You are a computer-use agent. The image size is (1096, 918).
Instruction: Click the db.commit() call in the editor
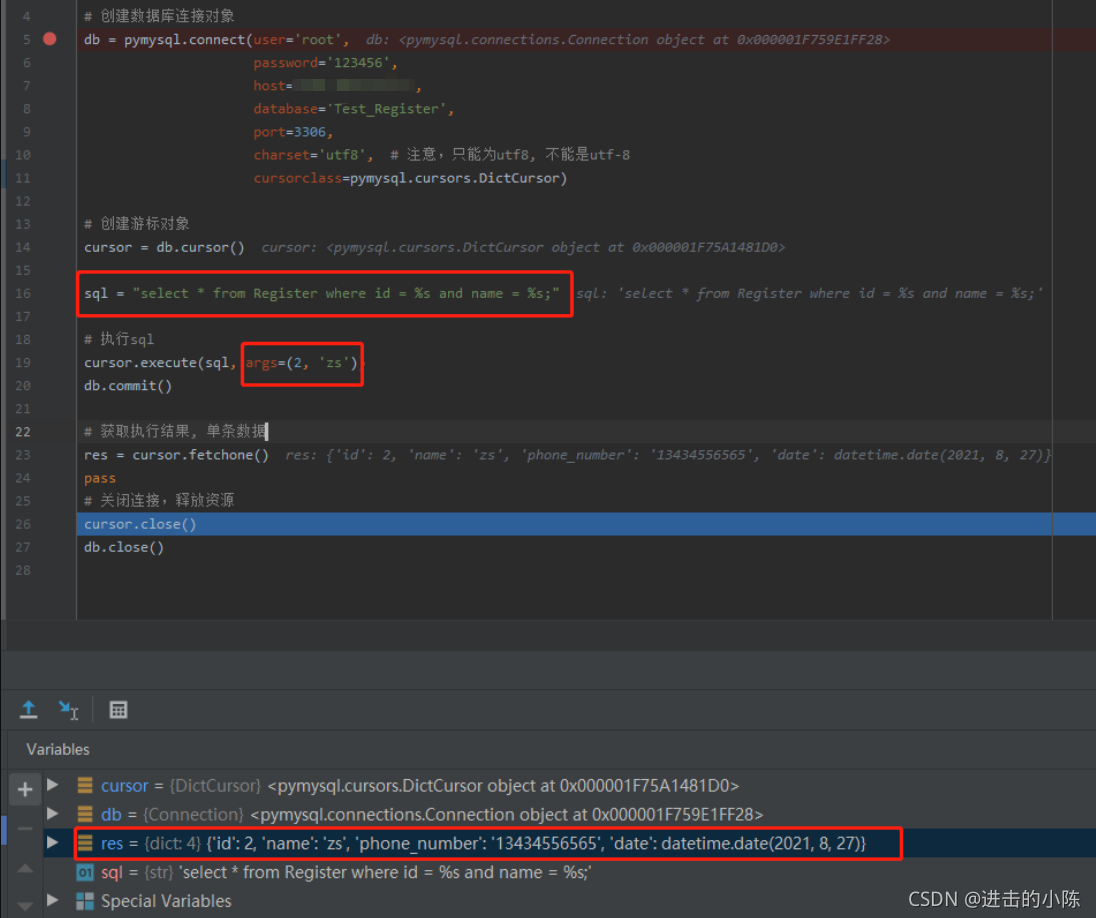124,385
